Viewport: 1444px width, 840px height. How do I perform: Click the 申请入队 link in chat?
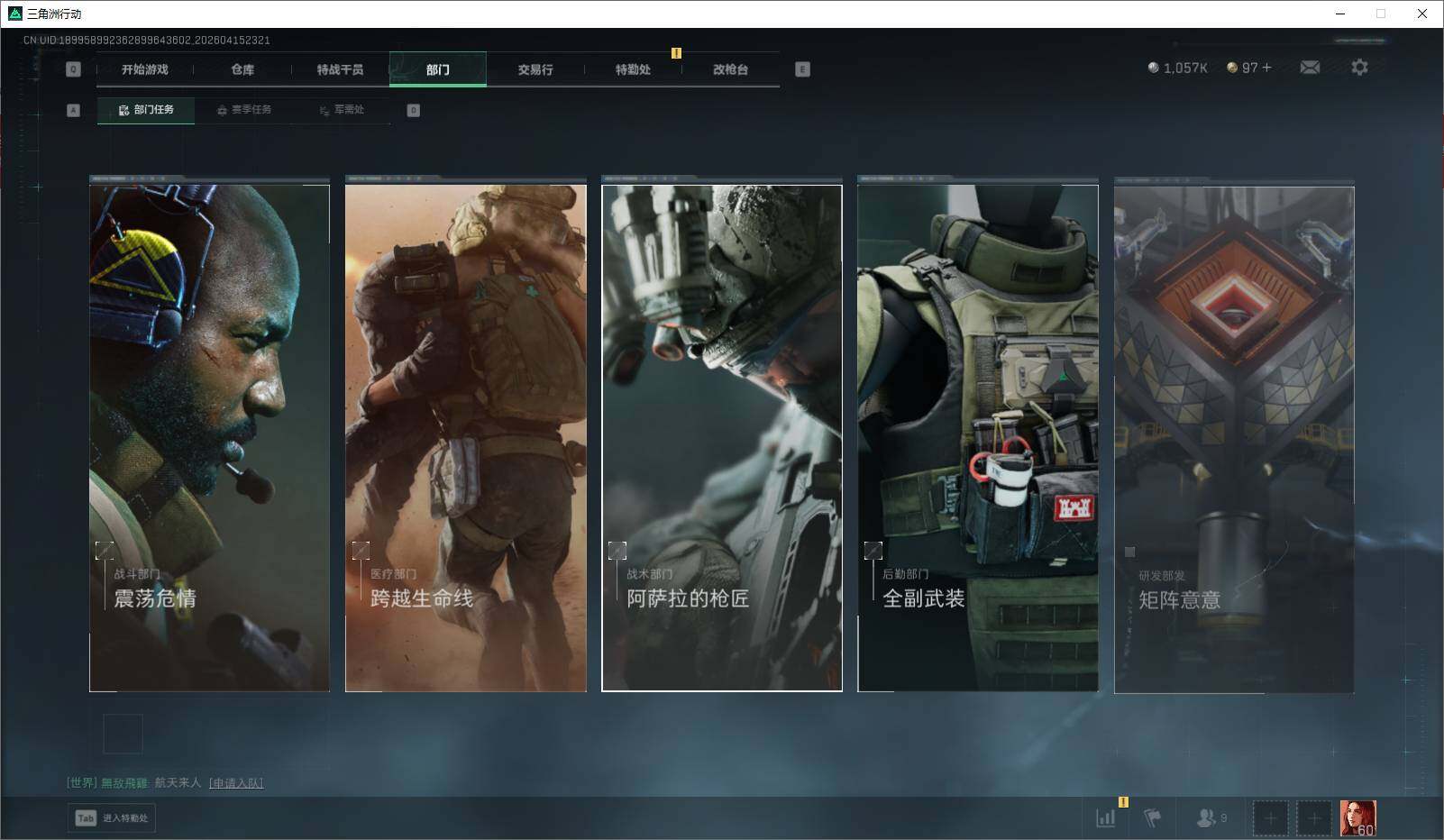point(236,782)
